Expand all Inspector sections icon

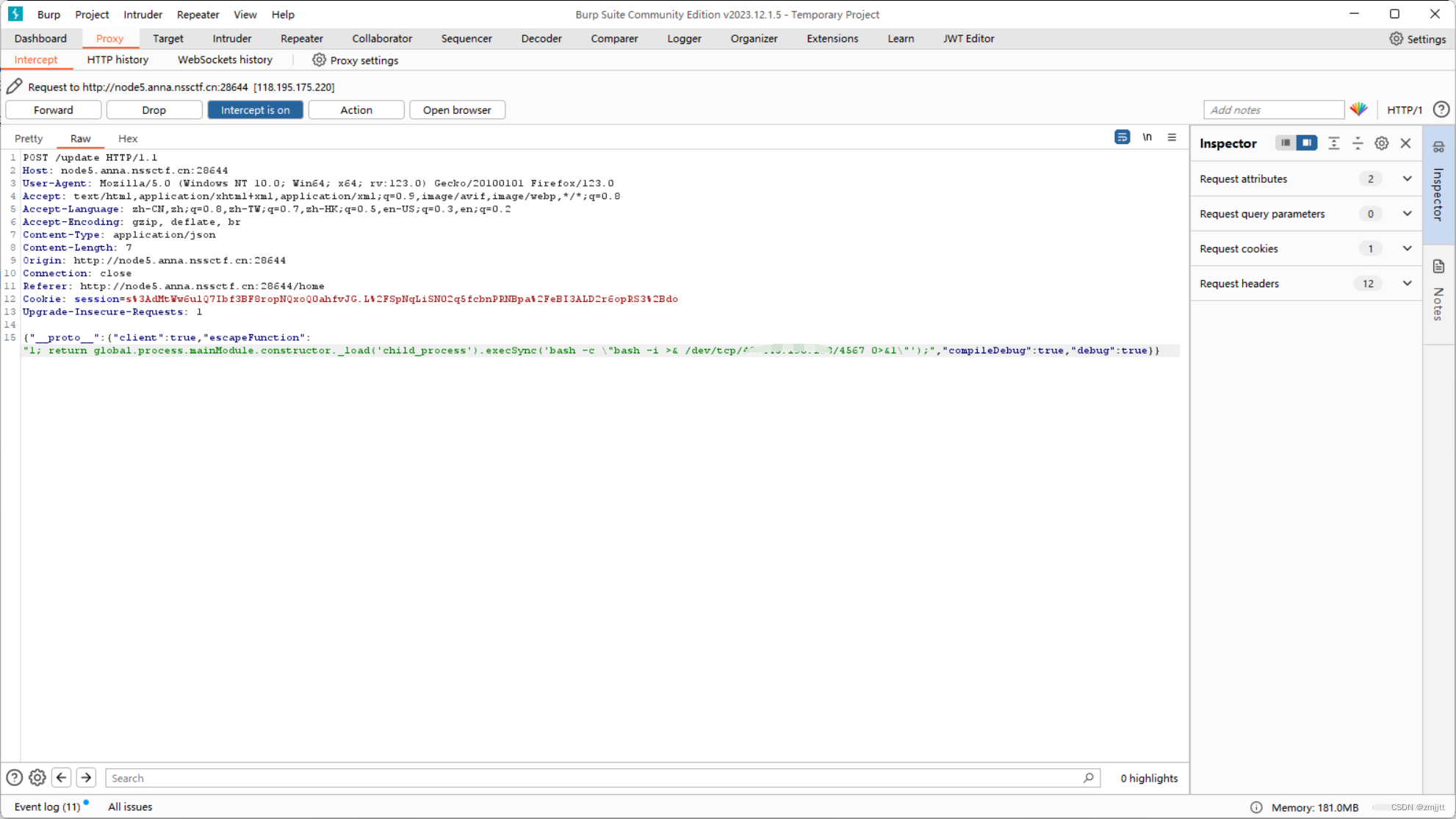pos(1333,143)
